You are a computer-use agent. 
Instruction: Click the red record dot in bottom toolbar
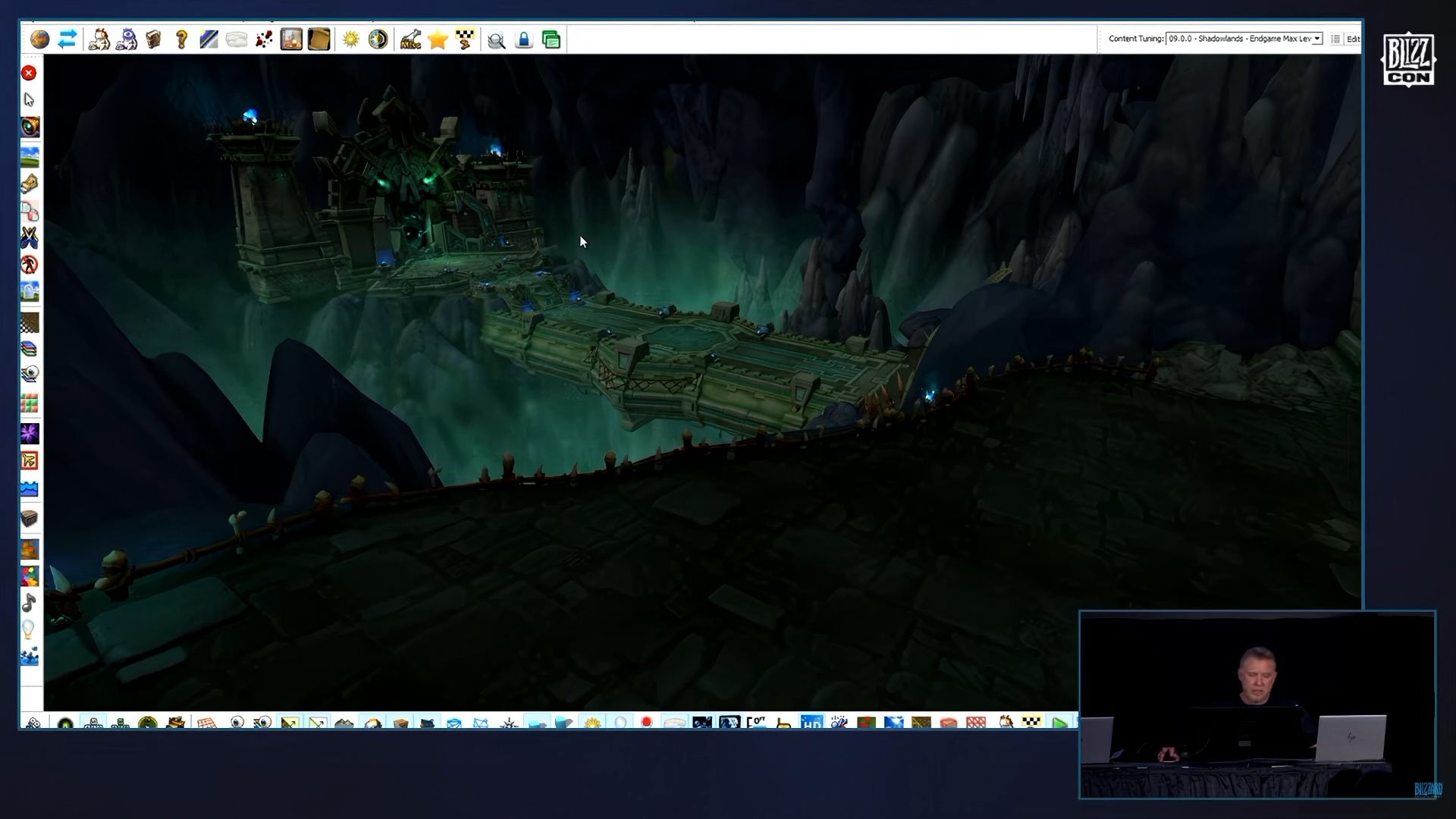coord(647,722)
